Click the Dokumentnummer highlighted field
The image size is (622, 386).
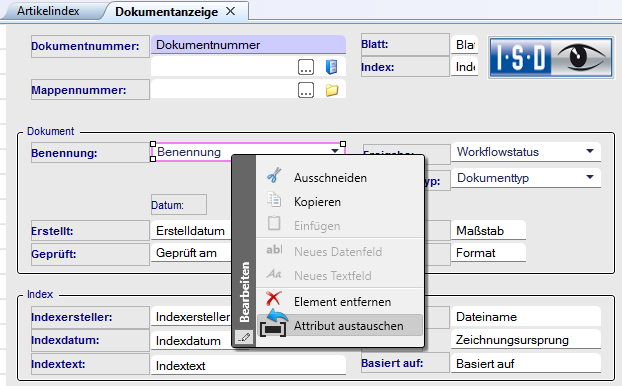[x=248, y=44]
